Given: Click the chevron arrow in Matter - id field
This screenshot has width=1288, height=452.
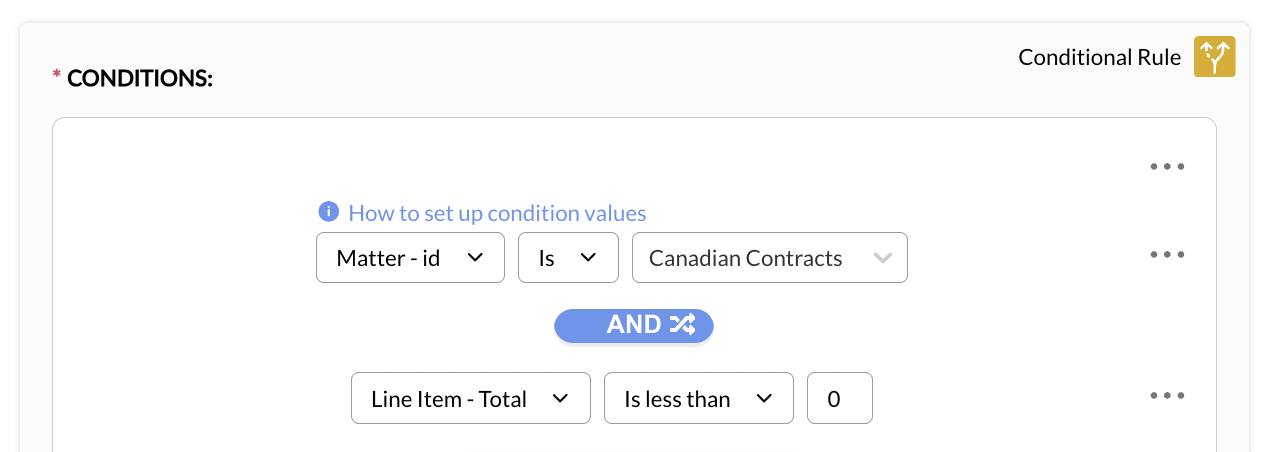Looking at the screenshot, I should (476, 258).
